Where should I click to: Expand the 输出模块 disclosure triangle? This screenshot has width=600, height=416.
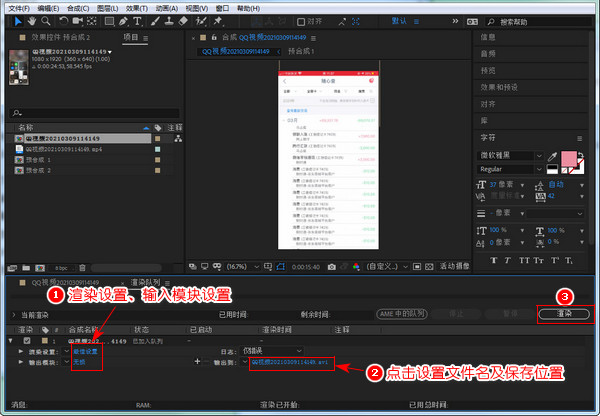21,362
